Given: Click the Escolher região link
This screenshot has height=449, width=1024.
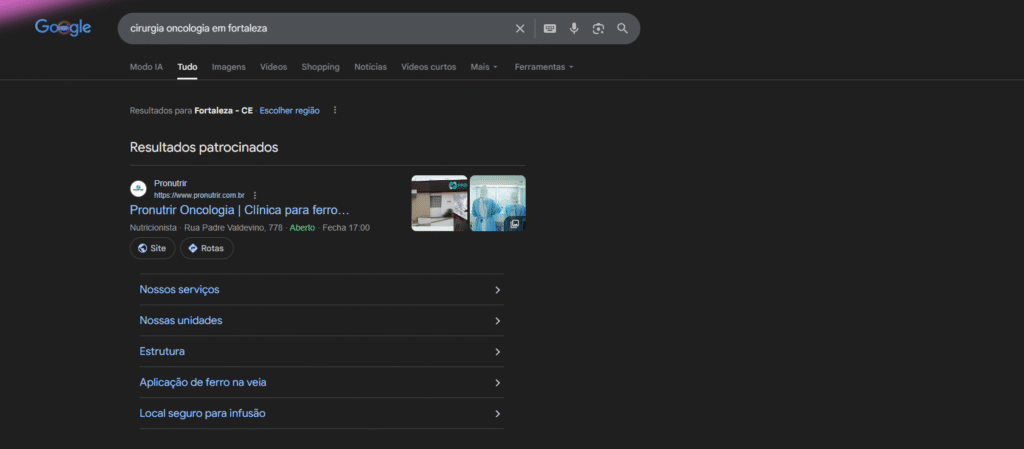Looking at the screenshot, I should point(289,110).
